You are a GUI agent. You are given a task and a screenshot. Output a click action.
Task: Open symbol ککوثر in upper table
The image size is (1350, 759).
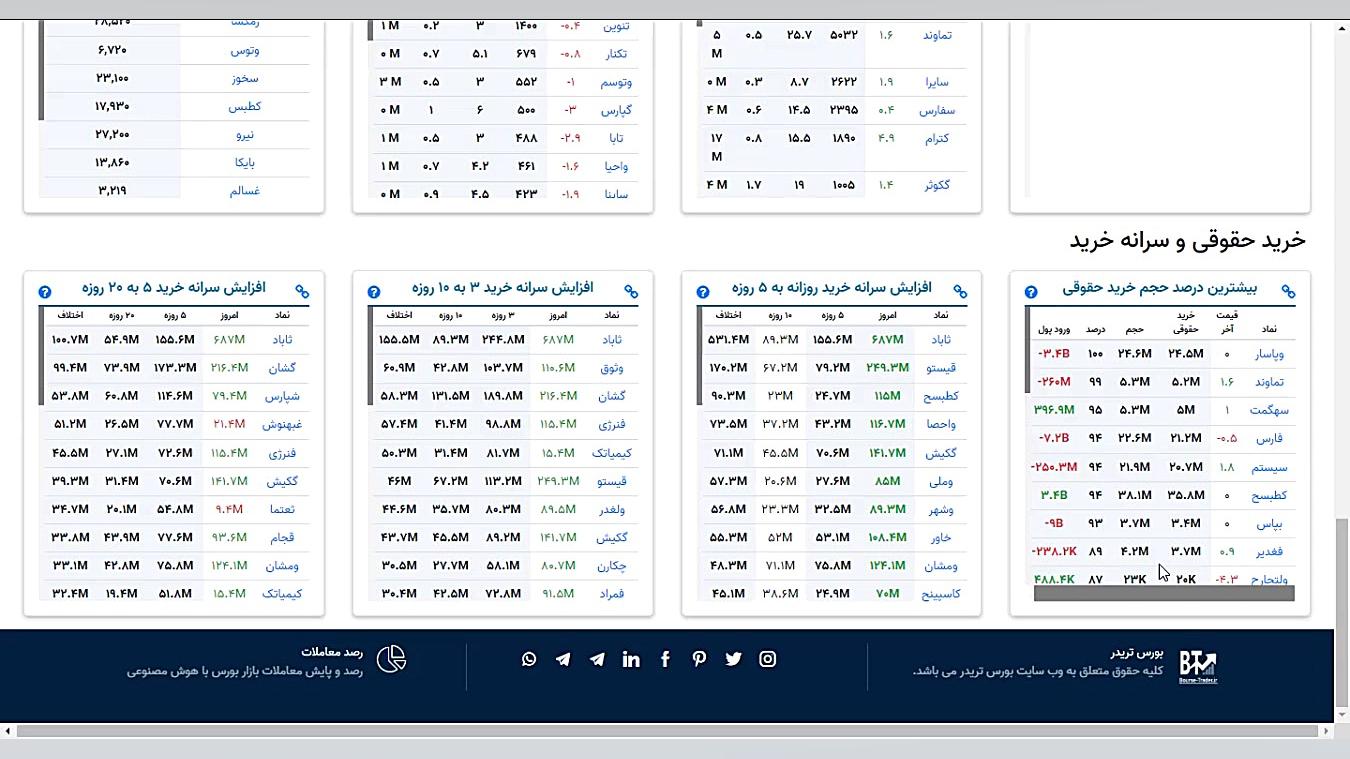tap(937, 185)
